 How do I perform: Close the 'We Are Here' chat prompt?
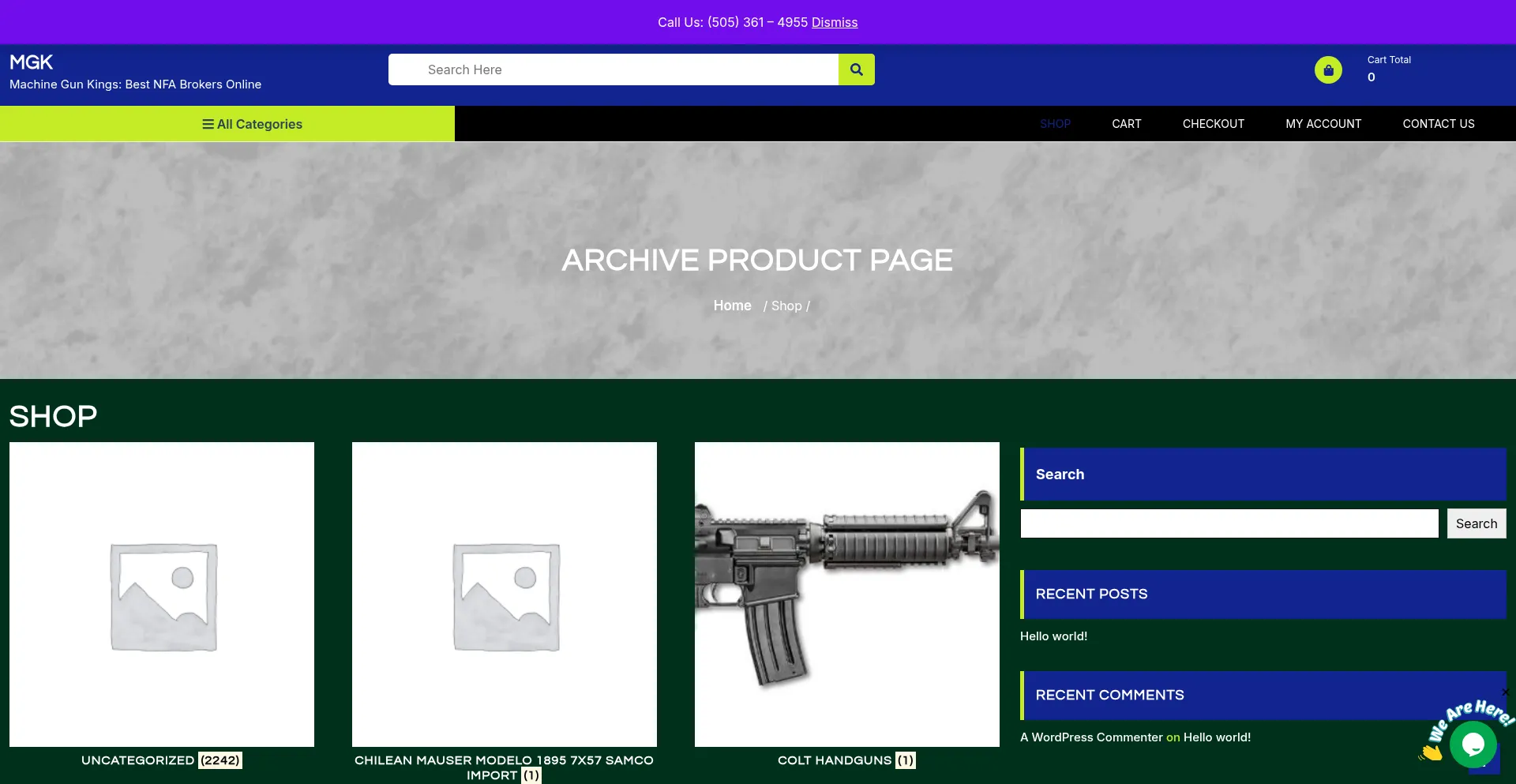tap(1505, 692)
